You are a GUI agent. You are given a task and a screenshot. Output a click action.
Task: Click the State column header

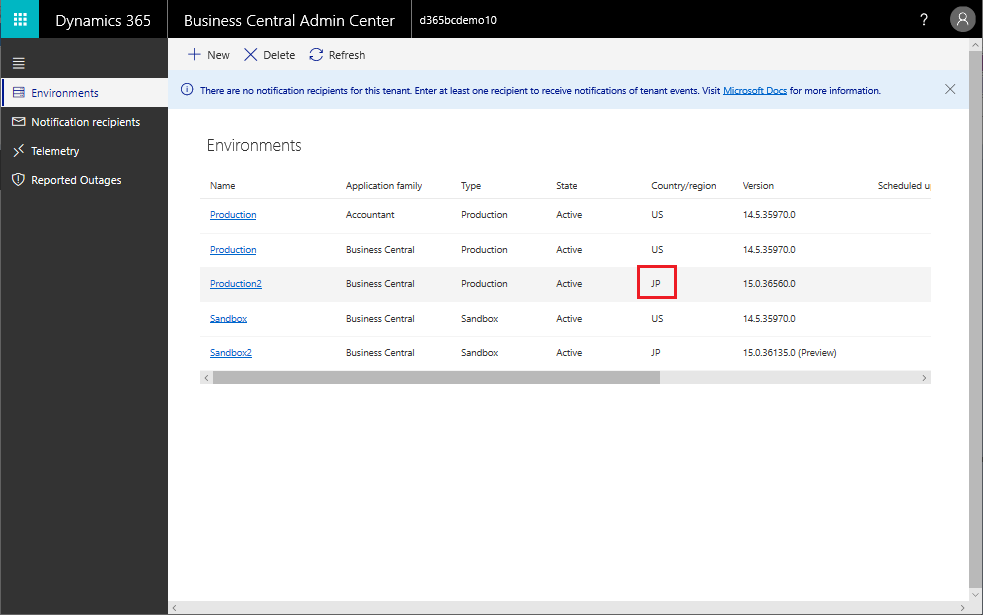click(x=567, y=186)
